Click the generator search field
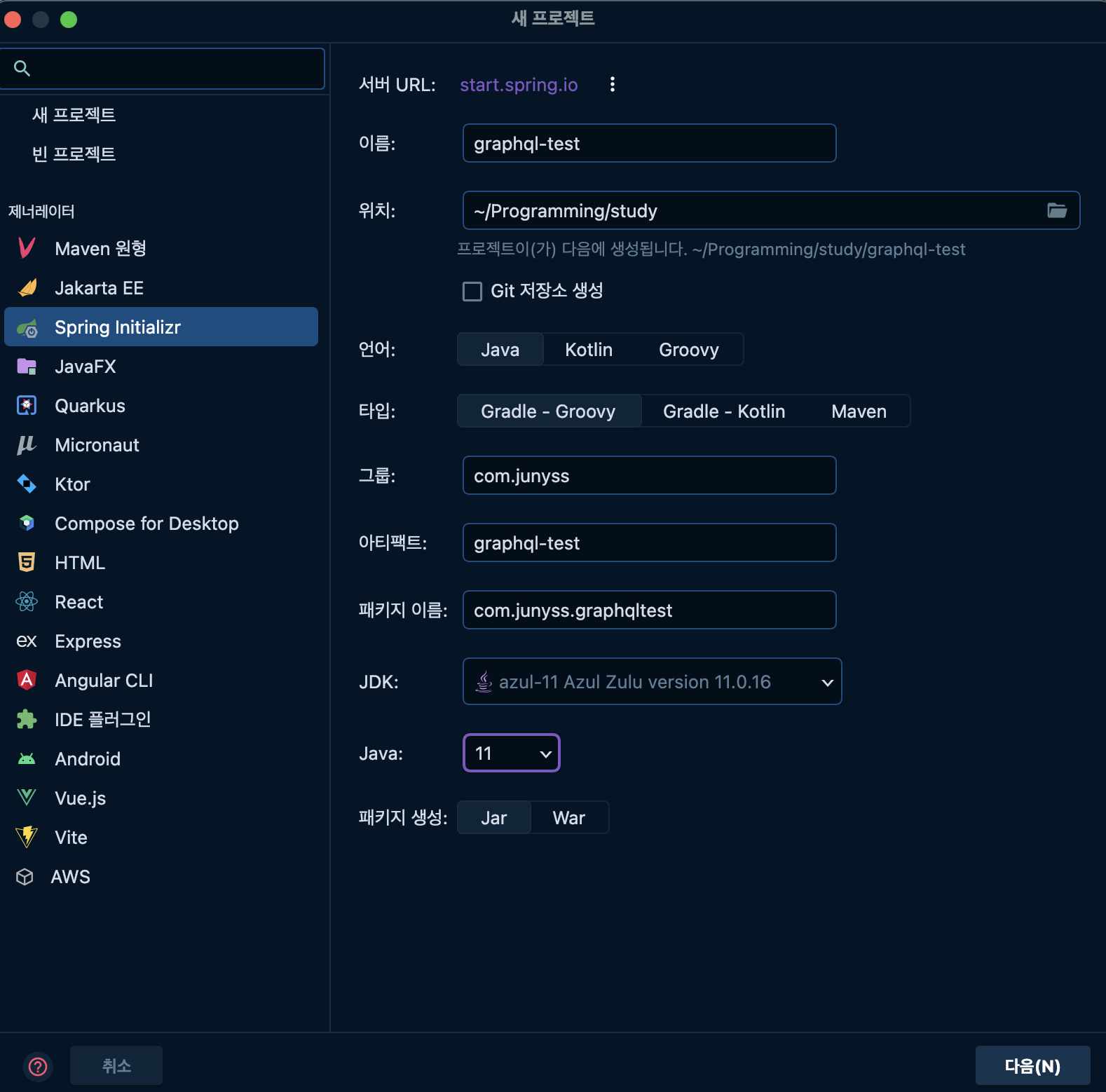This screenshot has height=1092, width=1106. [162, 68]
